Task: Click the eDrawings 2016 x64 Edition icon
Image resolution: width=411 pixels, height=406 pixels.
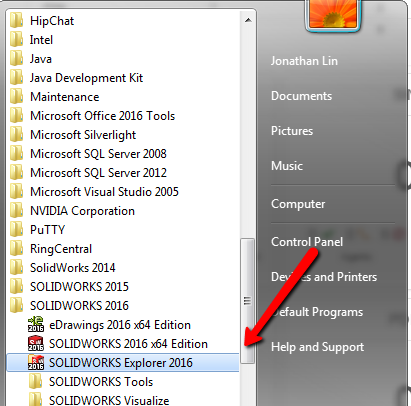Action: point(36,324)
